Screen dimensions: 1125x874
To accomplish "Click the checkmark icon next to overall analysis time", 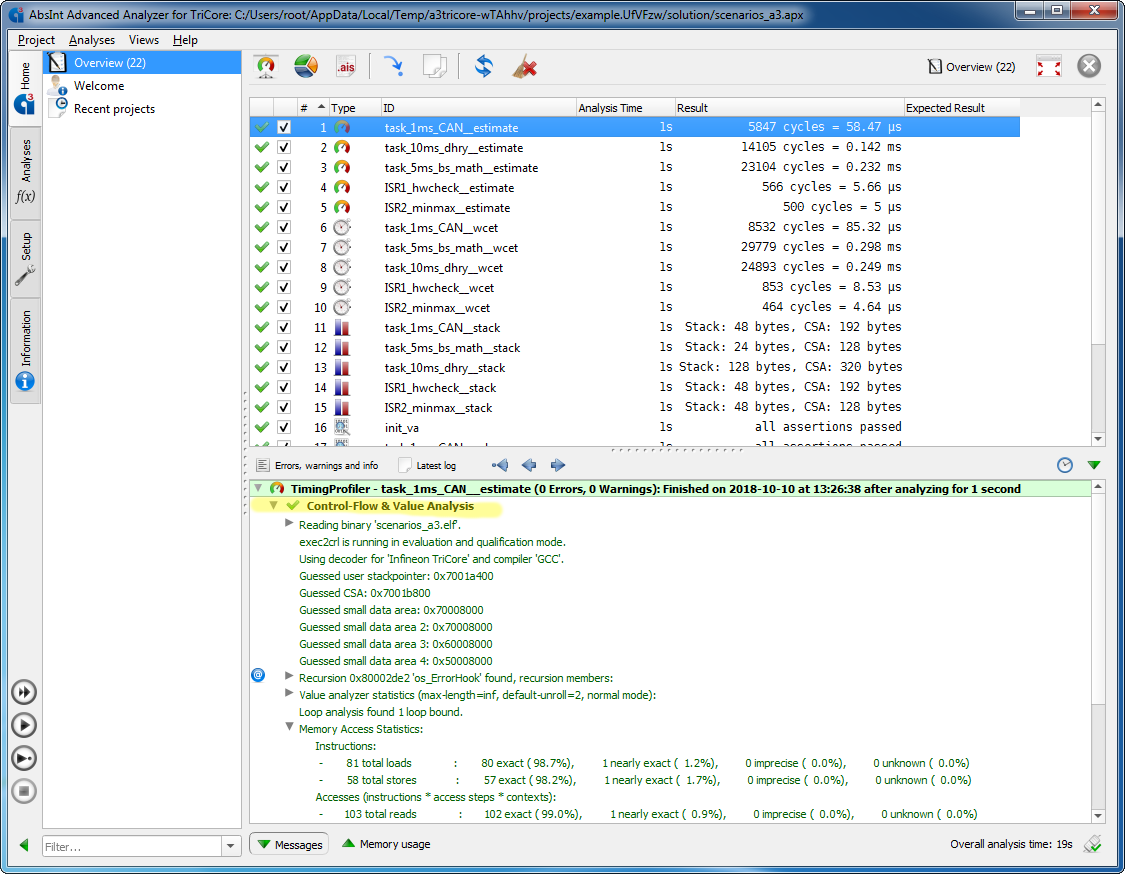I will tap(1093, 844).
